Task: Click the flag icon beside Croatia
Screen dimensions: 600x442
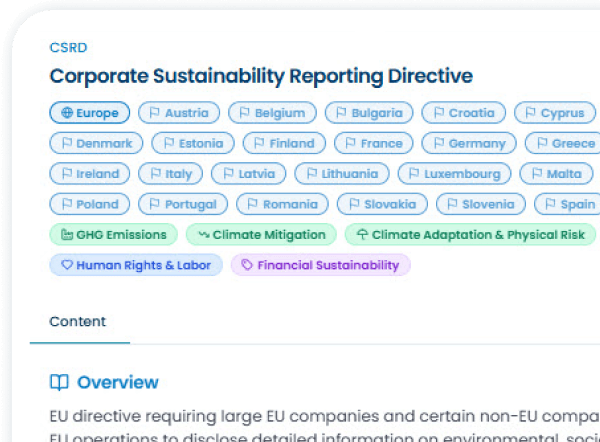Action: [439, 113]
